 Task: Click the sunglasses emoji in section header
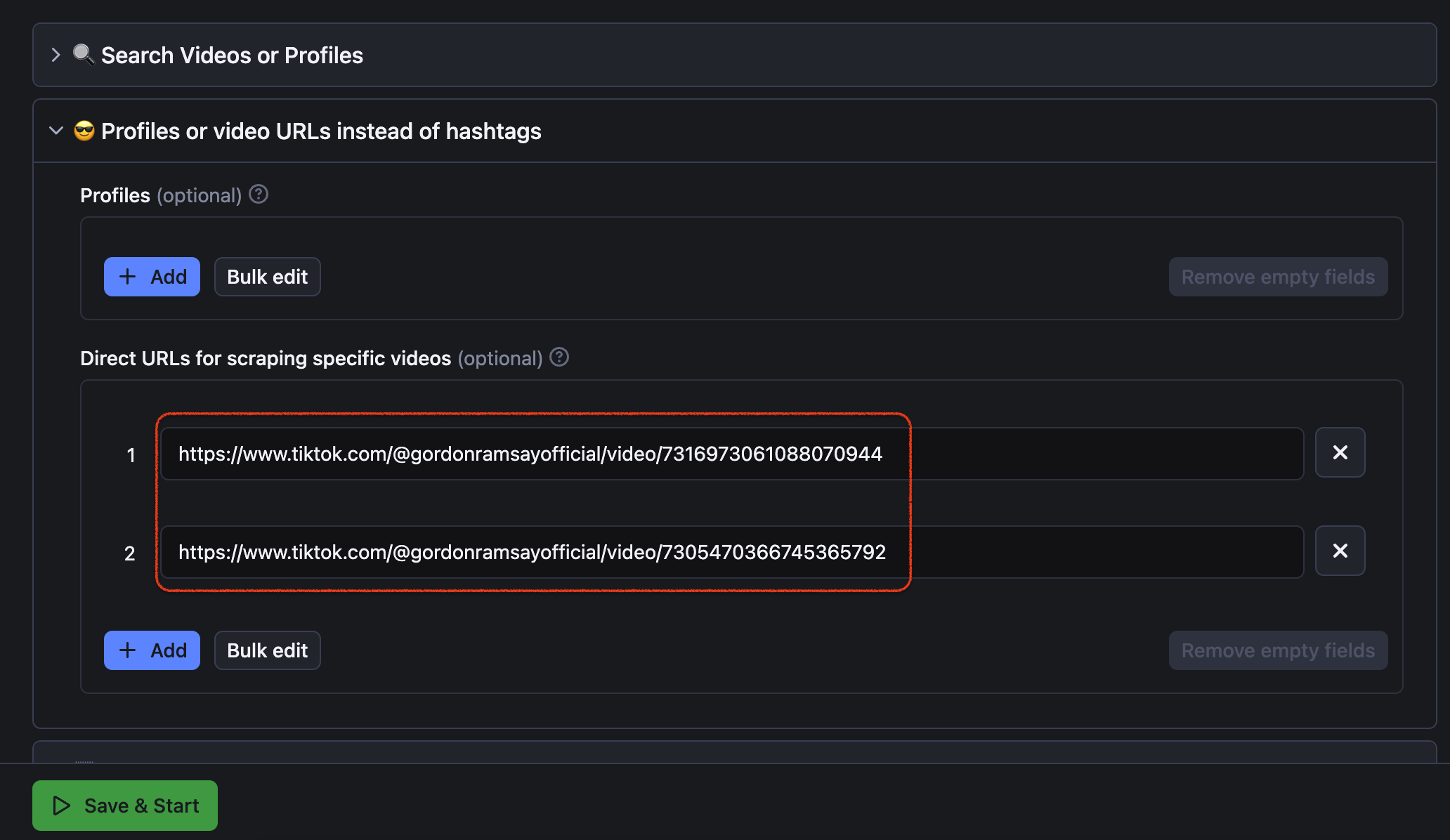click(84, 131)
